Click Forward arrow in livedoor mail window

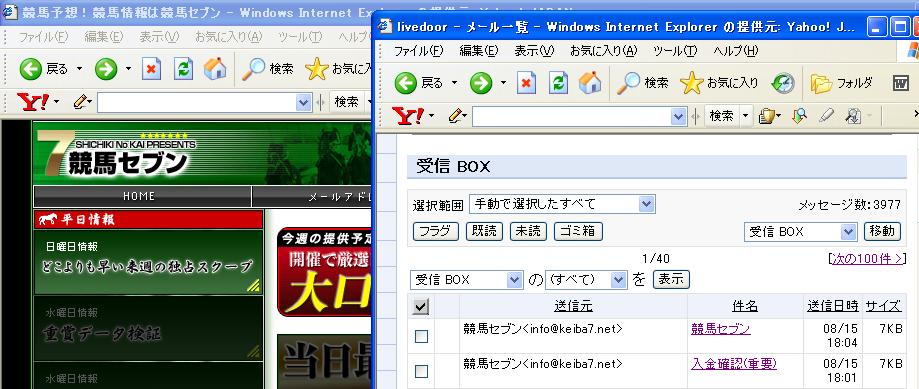pos(481,83)
